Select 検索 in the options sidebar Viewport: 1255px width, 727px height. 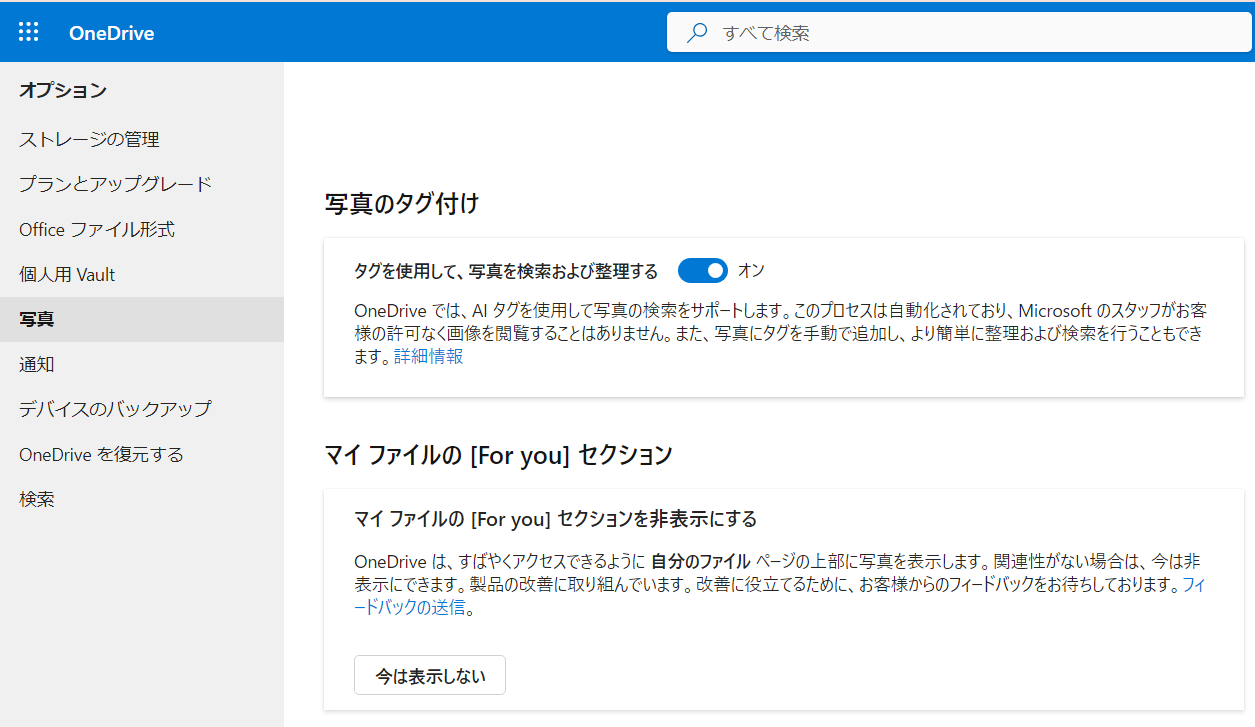pos(37,499)
